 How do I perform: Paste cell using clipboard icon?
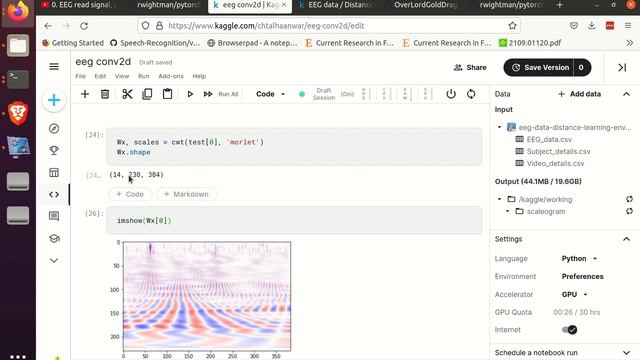tap(167, 94)
